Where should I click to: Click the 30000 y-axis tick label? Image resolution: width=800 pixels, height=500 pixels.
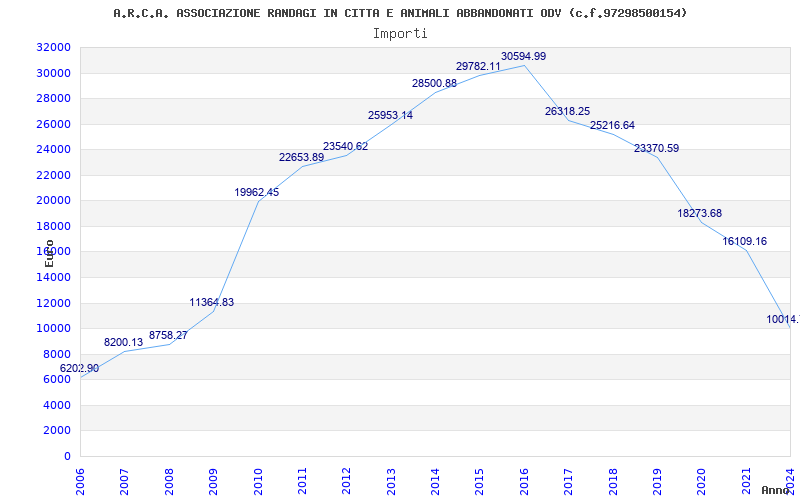pos(54,73)
